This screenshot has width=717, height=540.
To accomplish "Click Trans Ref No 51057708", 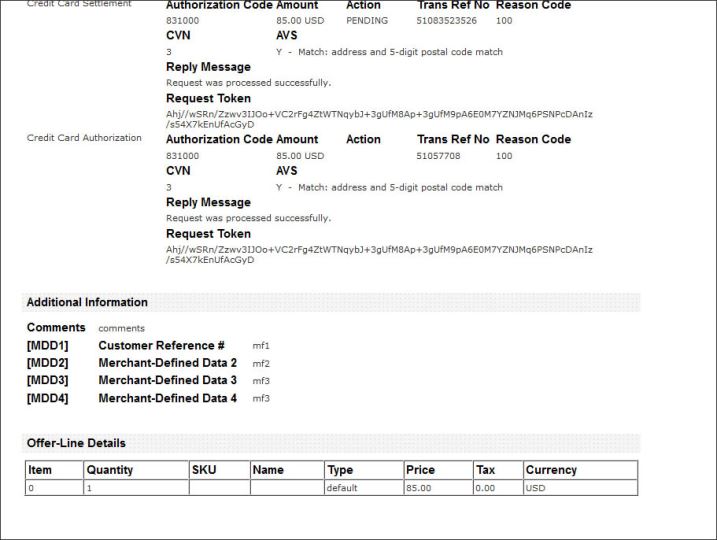I will click(438, 156).
